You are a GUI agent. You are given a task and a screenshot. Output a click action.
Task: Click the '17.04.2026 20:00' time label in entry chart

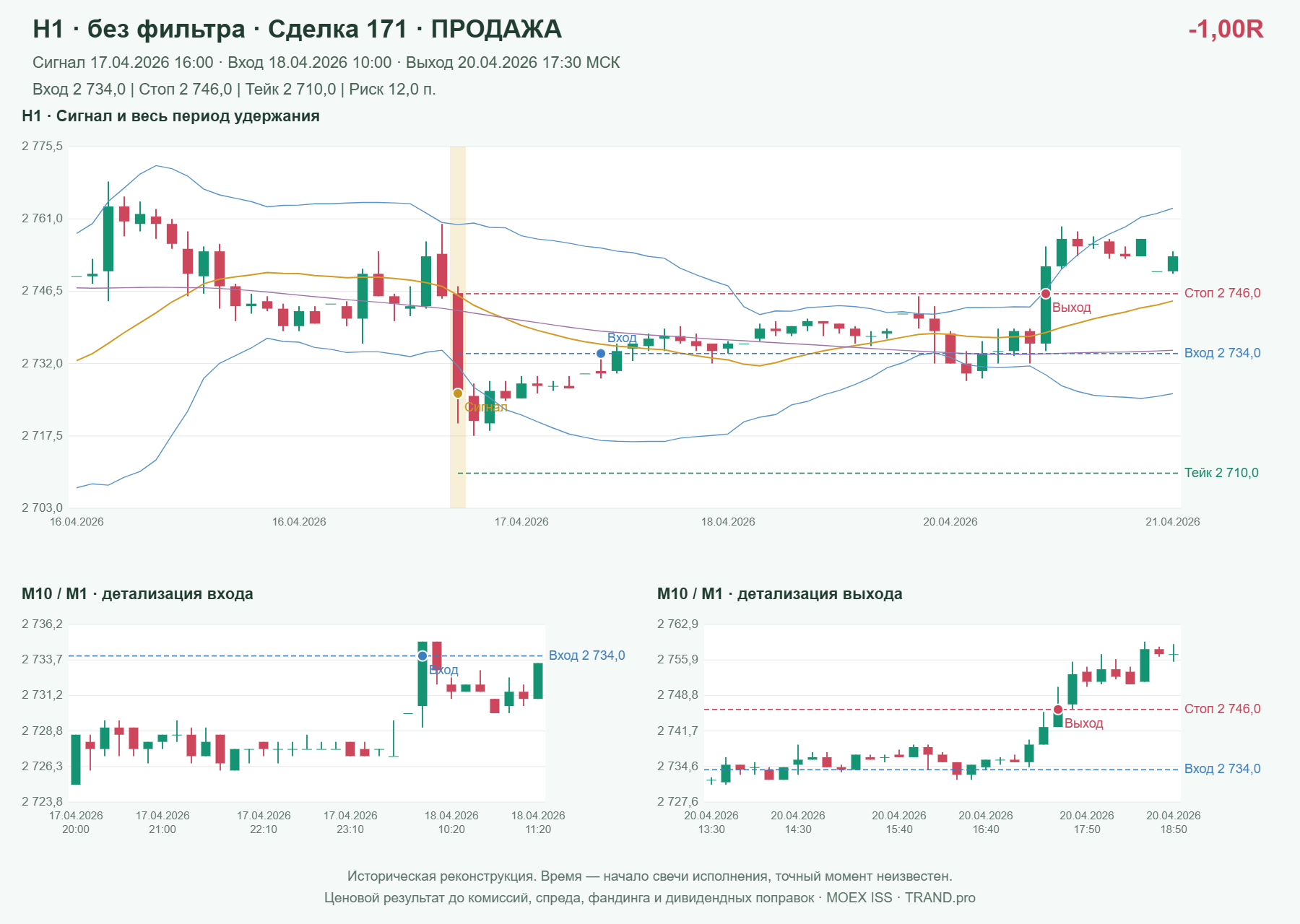point(76,822)
